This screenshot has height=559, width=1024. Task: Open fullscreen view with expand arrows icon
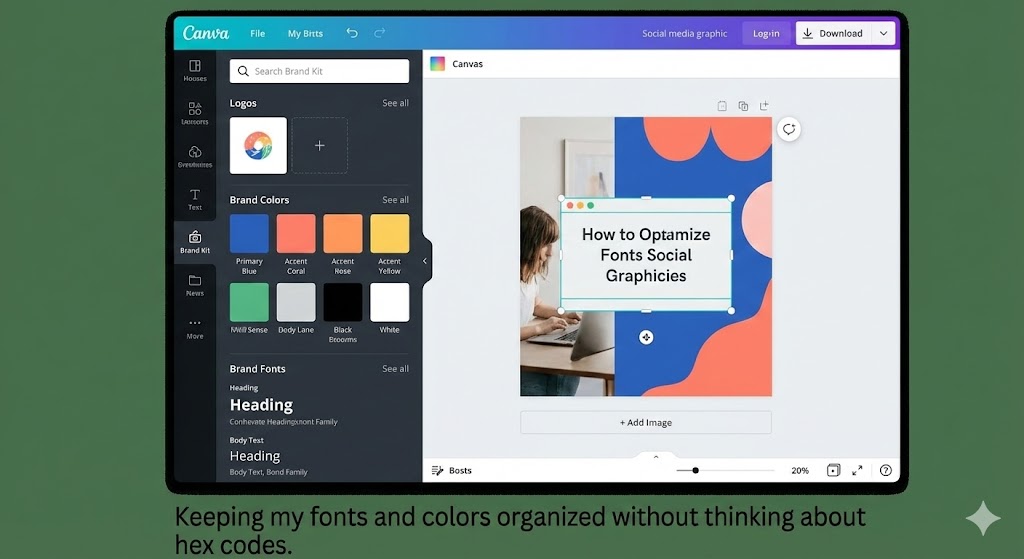tap(857, 470)
